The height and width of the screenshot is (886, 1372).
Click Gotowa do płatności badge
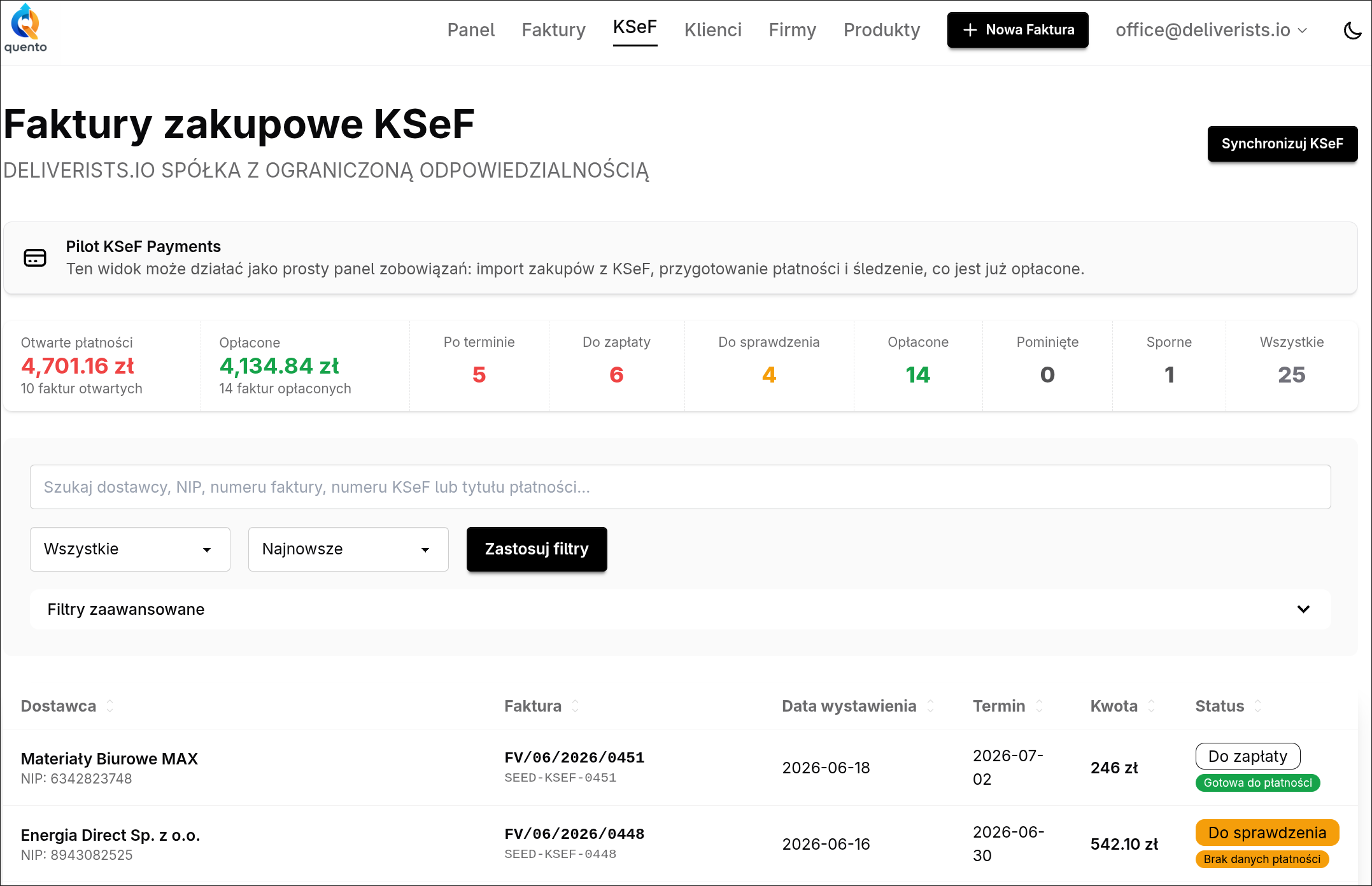1257,783
